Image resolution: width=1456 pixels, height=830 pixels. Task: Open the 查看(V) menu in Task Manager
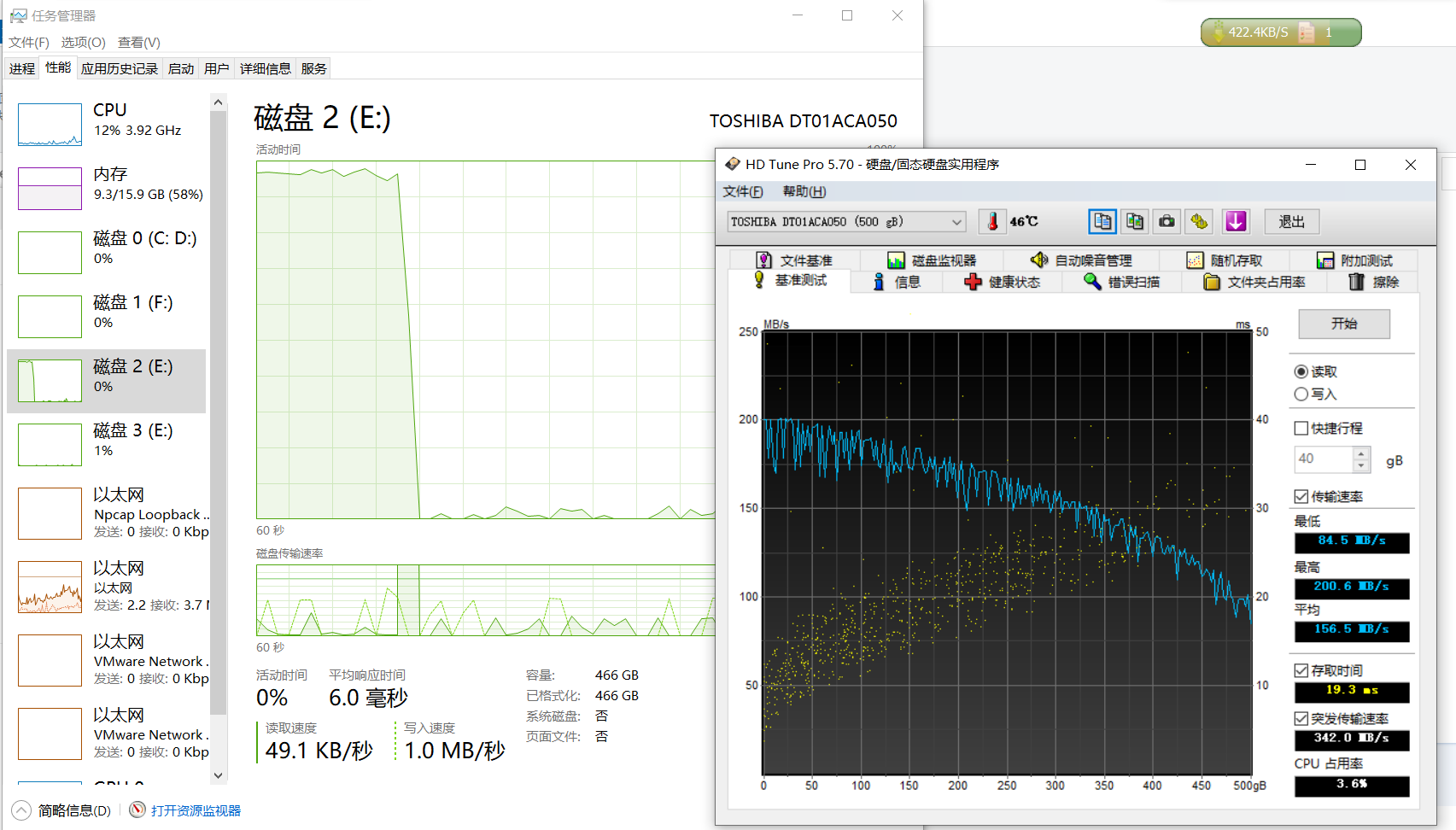coord(138,43)
